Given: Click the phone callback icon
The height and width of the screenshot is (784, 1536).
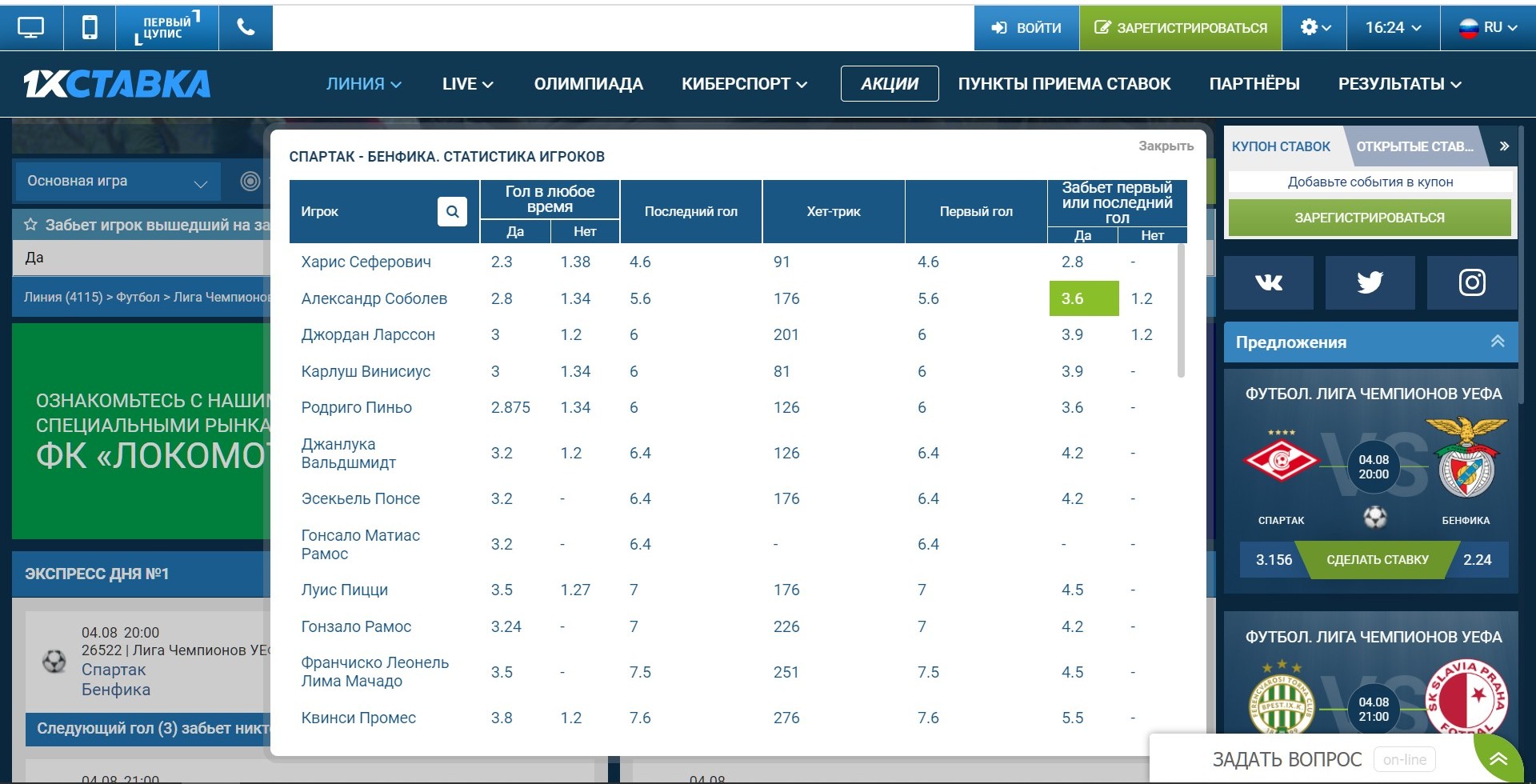Looking at the screenshot, I should coord(246,28).
